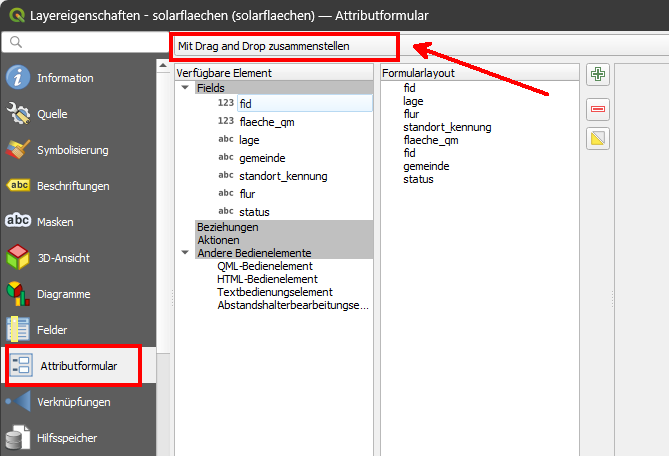Select flaeche_qm in the available fields
669x456 pixels.
266,121
